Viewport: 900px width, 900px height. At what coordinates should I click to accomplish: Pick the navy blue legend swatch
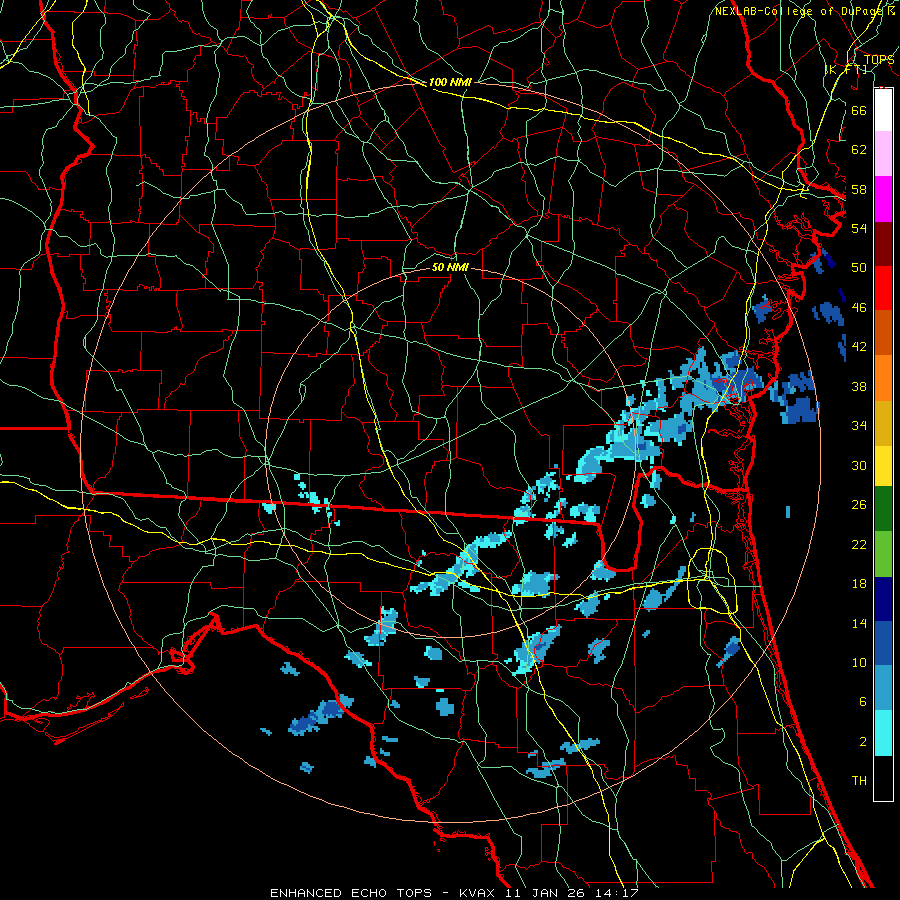tap(883, 599)
